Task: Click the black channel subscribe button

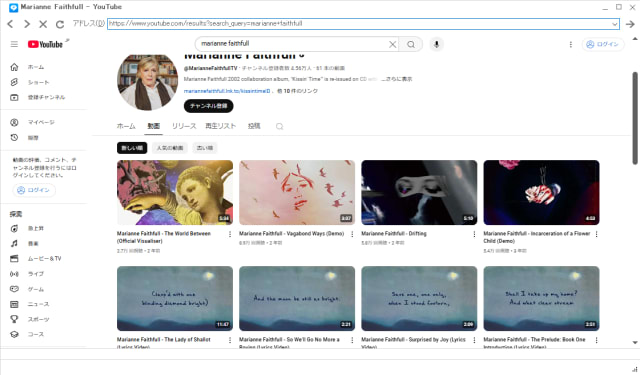Action: click(x=209, y=106)
